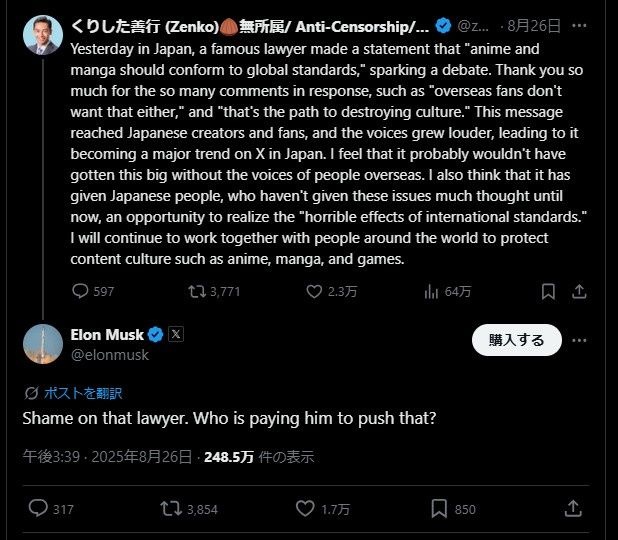The image size is (618, 540).
Task: Click the 午後3:39 · 2025年8月26日 timestamp
Action: (x=107, y=457)
